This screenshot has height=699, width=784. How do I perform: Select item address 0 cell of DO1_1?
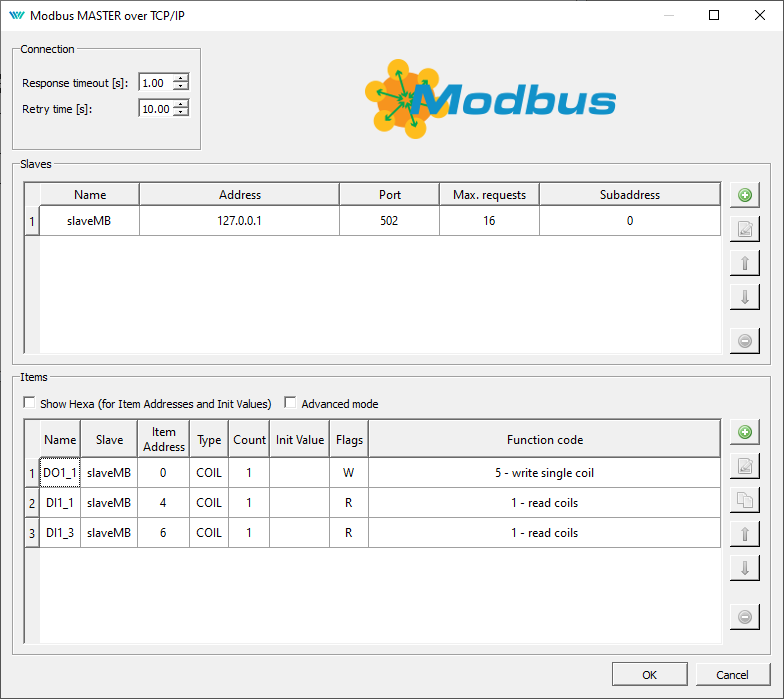[x=164, y=472]
